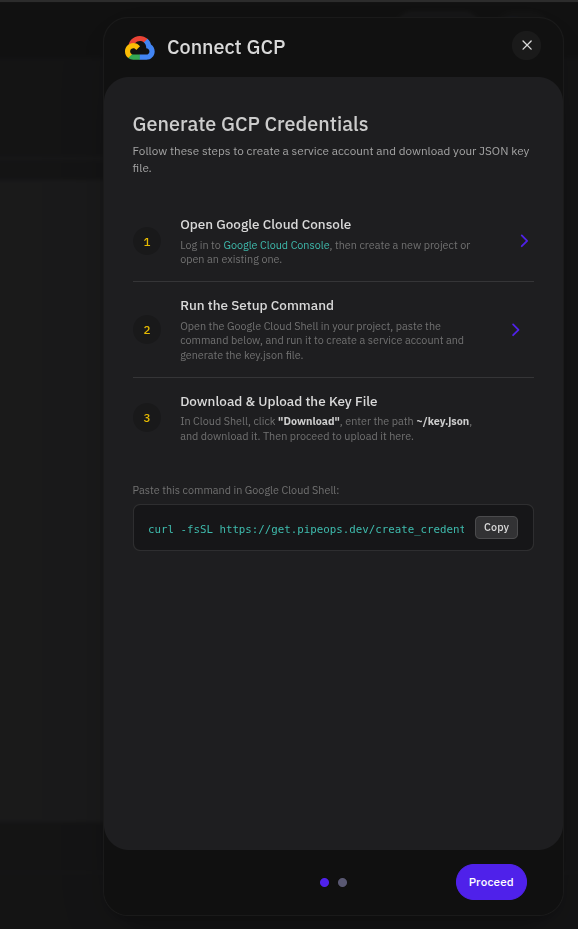Viewport: 578px width, 929px height.
Task: Click the step 1 number badge
Action: tap(147, 242)
